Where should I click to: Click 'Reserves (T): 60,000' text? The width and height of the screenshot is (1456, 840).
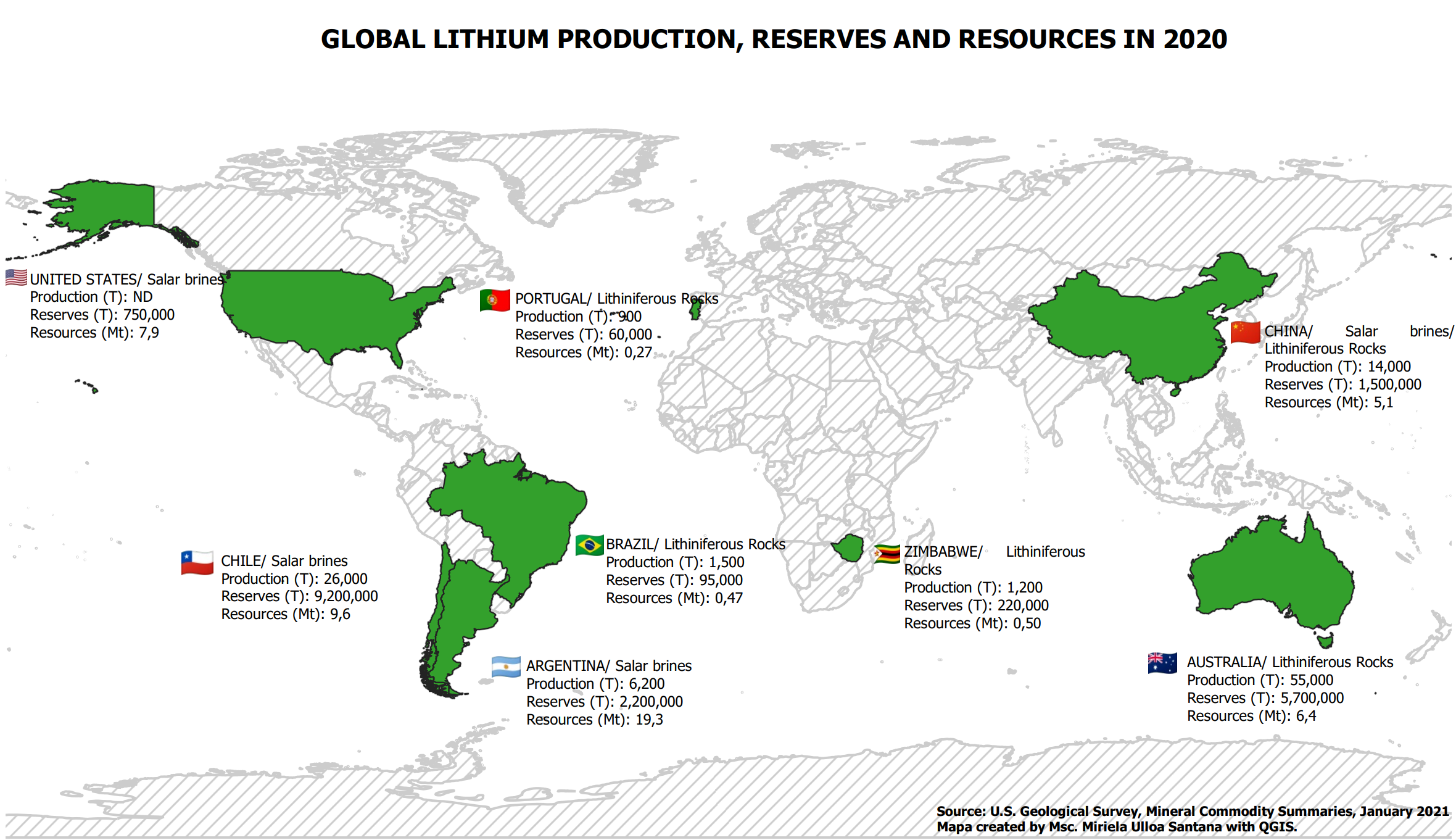pyautogui.click(x=584, y=335)
